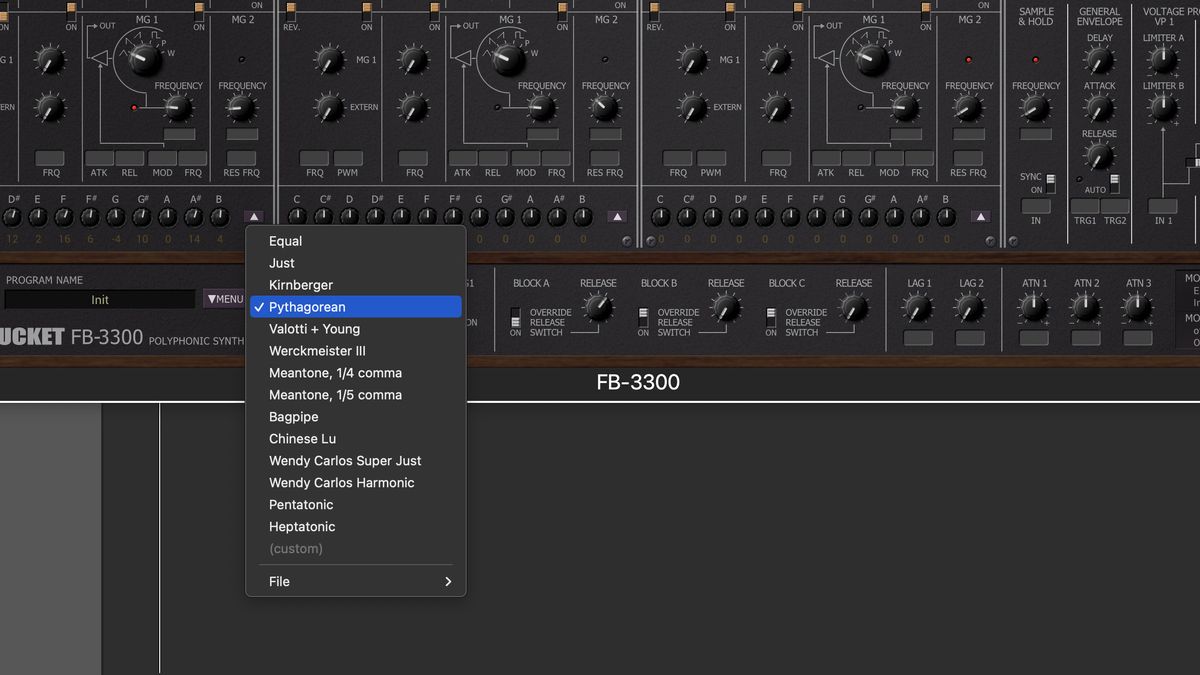This screenshot has height=675, width=1200.
Task: Select Meantone, 1/4 comma
Action: coord(355,373)
